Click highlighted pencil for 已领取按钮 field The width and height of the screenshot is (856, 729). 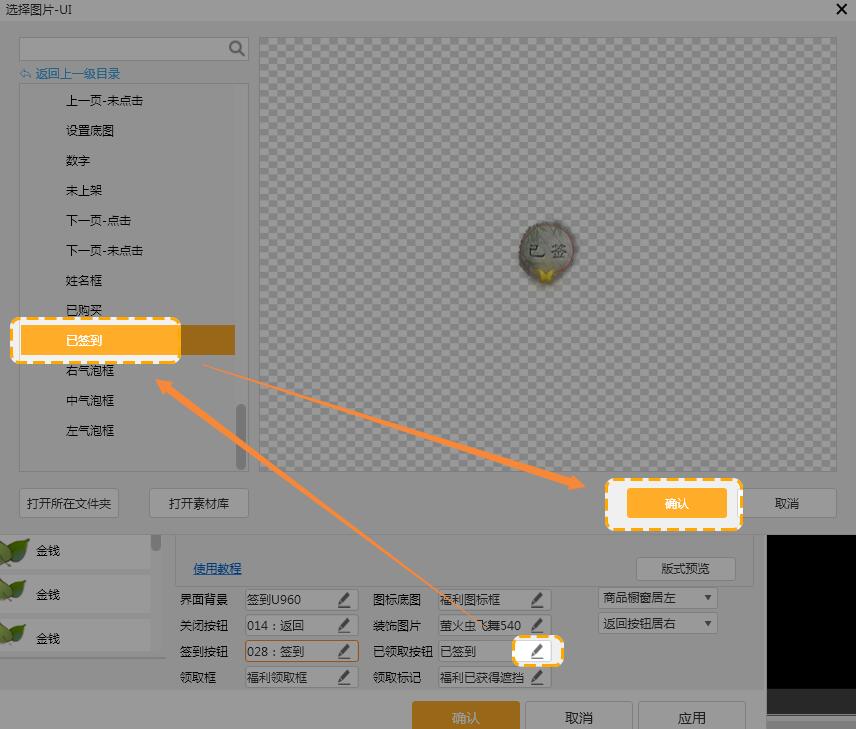(537, 652)
